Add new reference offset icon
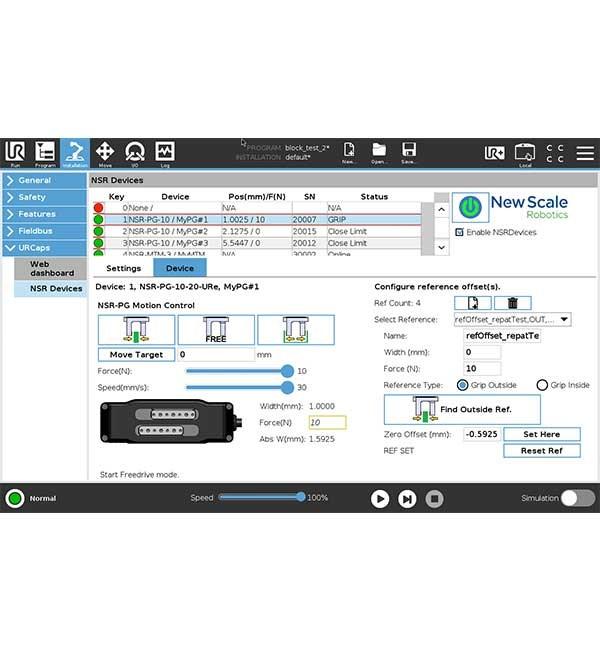This screenshot has width=600, height=650. tap(472, 303)
